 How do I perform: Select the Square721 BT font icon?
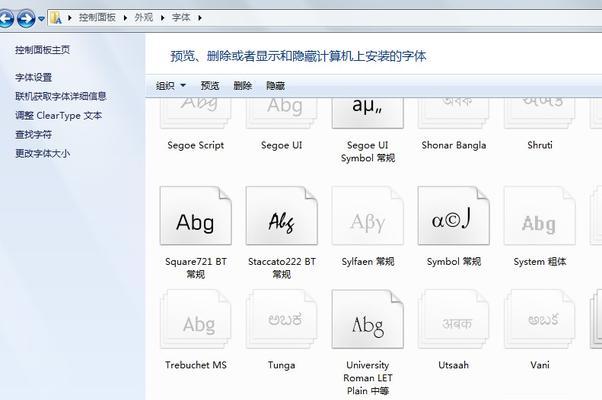tap(196, 216)
